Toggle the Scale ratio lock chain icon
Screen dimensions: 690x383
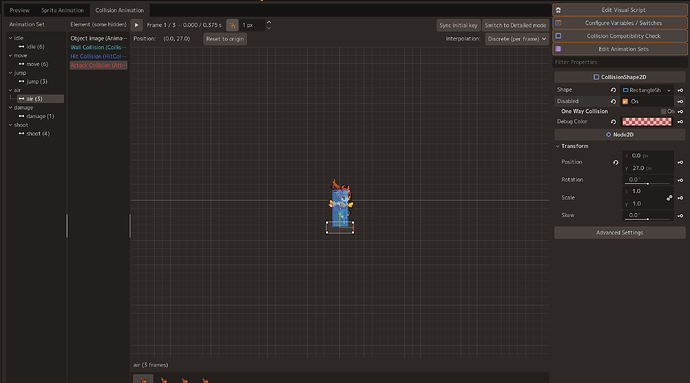[669, 198]
